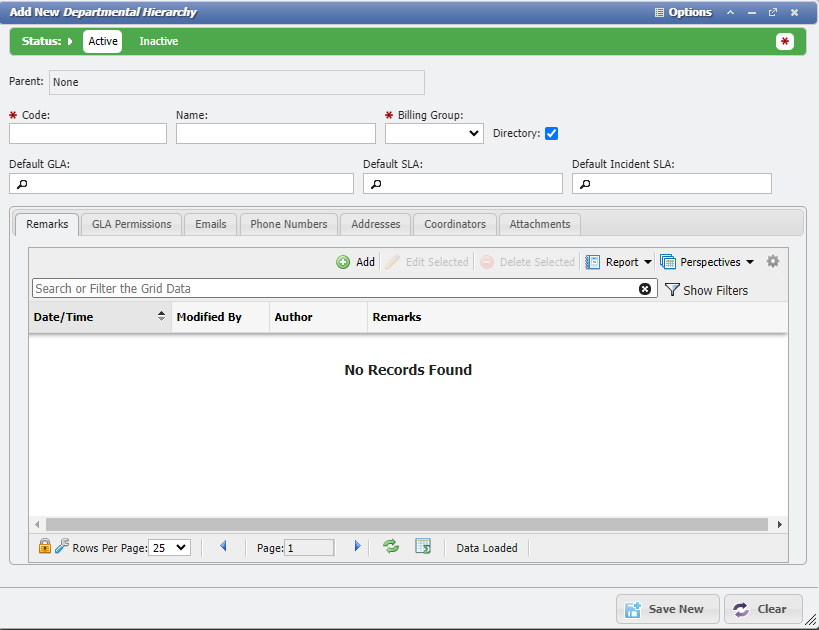The width and height of the screenshot is (819, 630).
Task: Go to the previous page arrow
Action: 223,547
